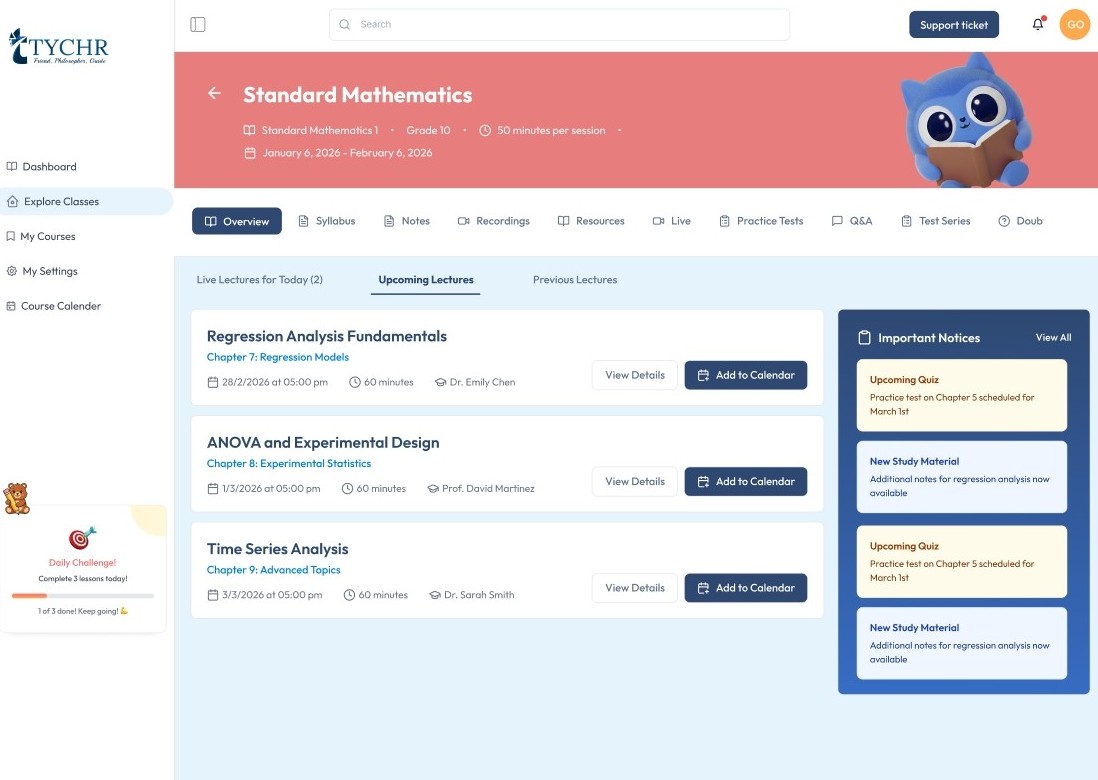Screen dimensions: 1098x780
Task: Show Previous Lectures list
Action: [x=574, y=280]
